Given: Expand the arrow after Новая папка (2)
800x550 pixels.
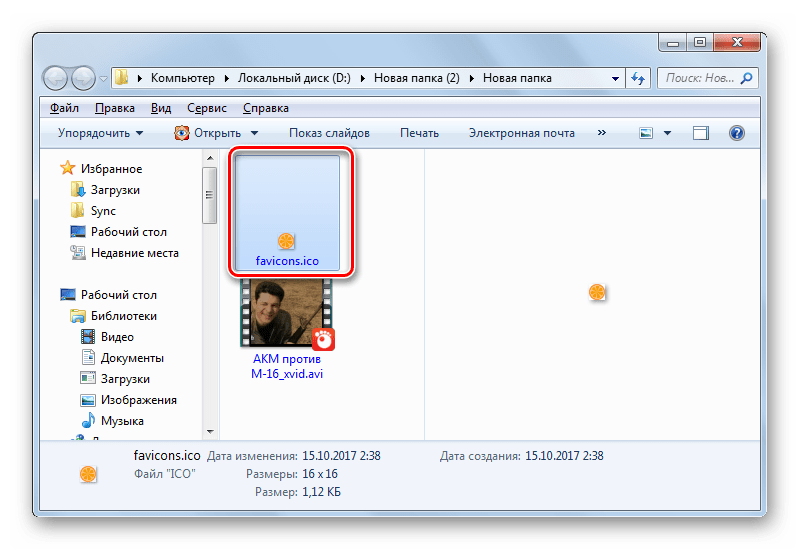Looking at the screenshot, I should click(471, 79).
